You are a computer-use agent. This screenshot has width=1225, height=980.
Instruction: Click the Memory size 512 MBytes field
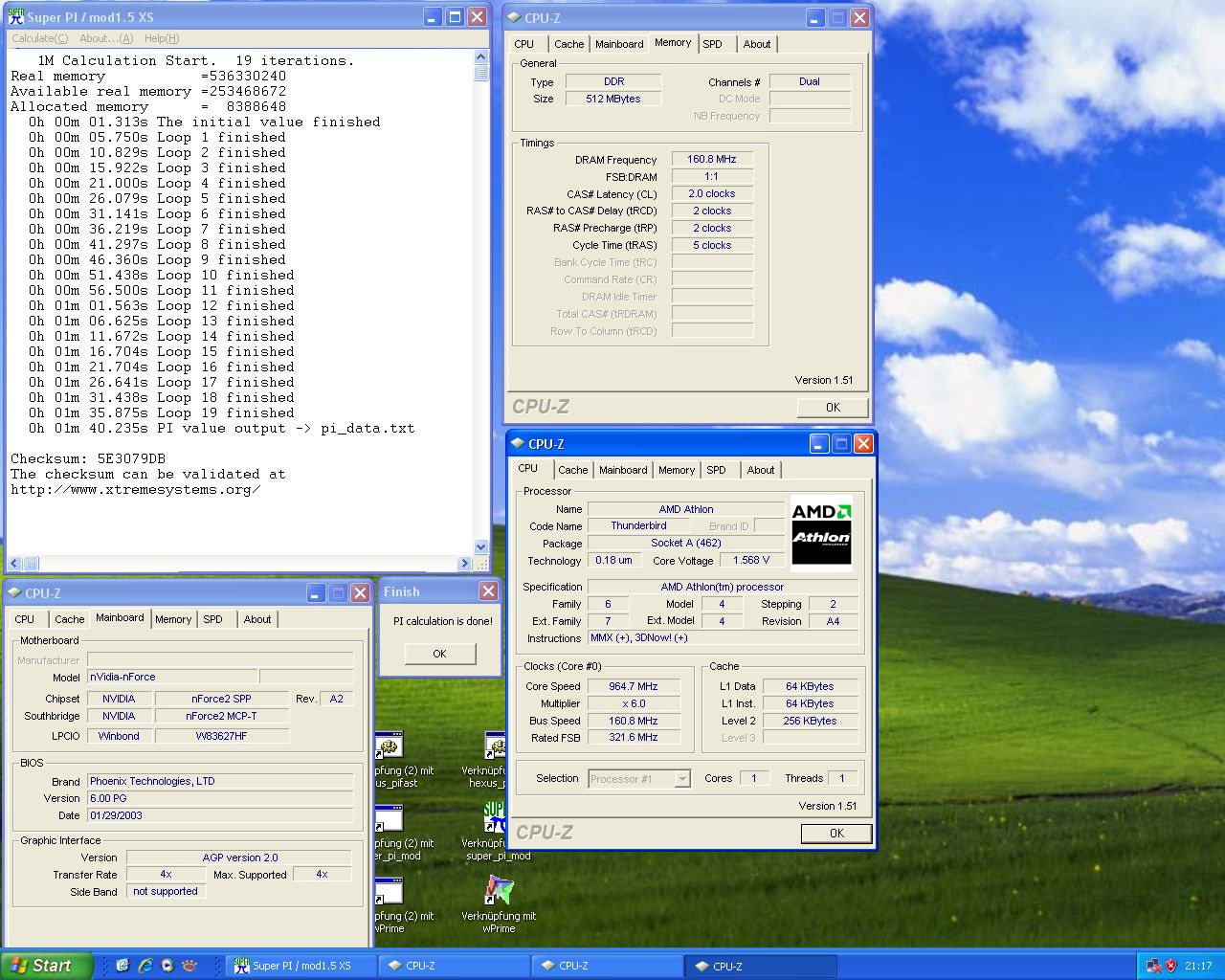pos(613,99)
